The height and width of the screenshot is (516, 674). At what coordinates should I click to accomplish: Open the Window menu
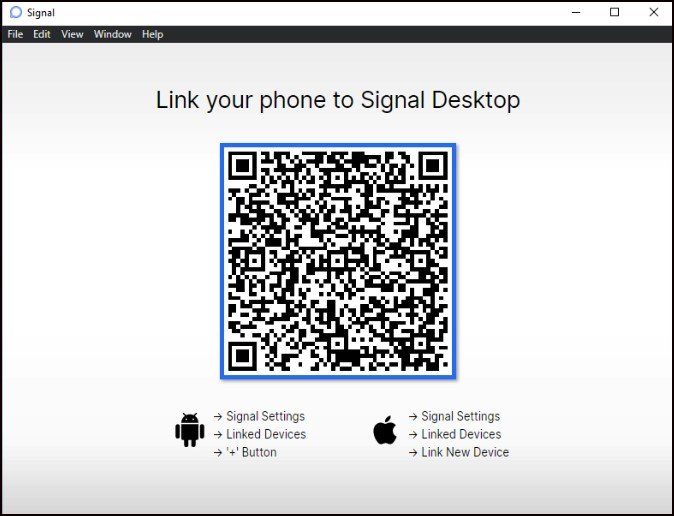coord(113,34)
